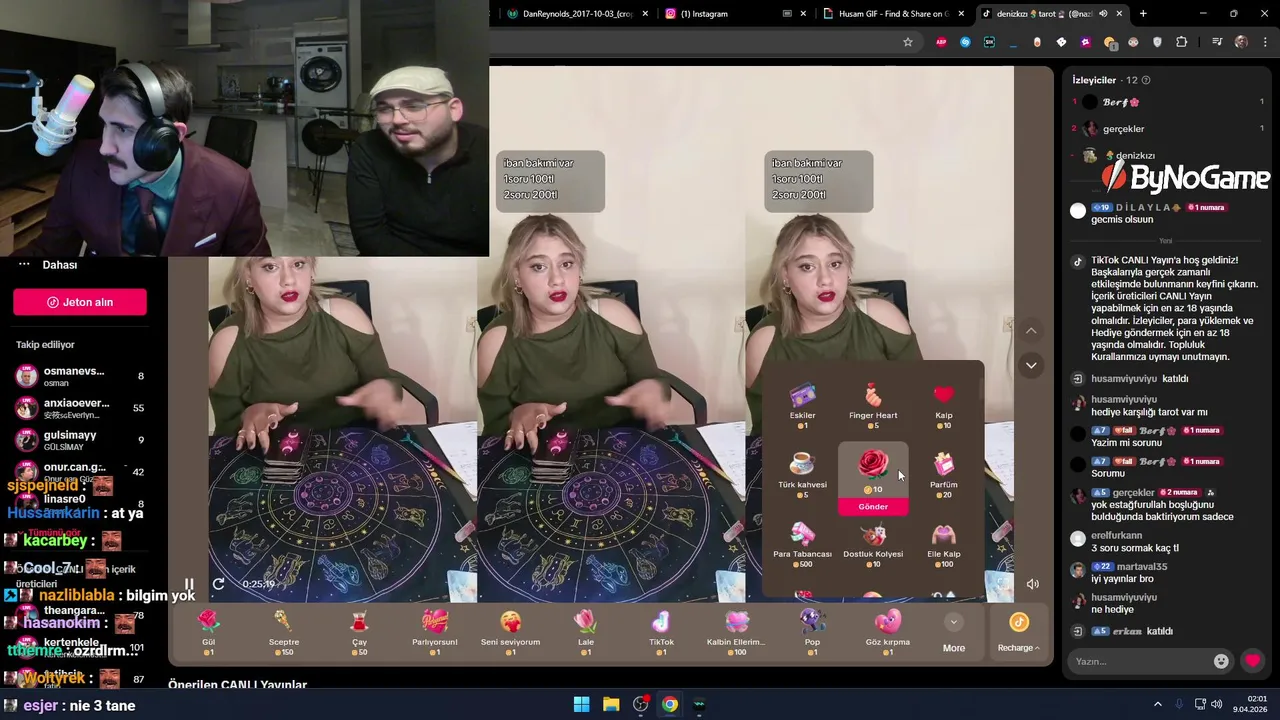This screenshot has height=720, width=1280.
Task: Click the AdBlock Plus extension icon
Action: pos(941,42)
